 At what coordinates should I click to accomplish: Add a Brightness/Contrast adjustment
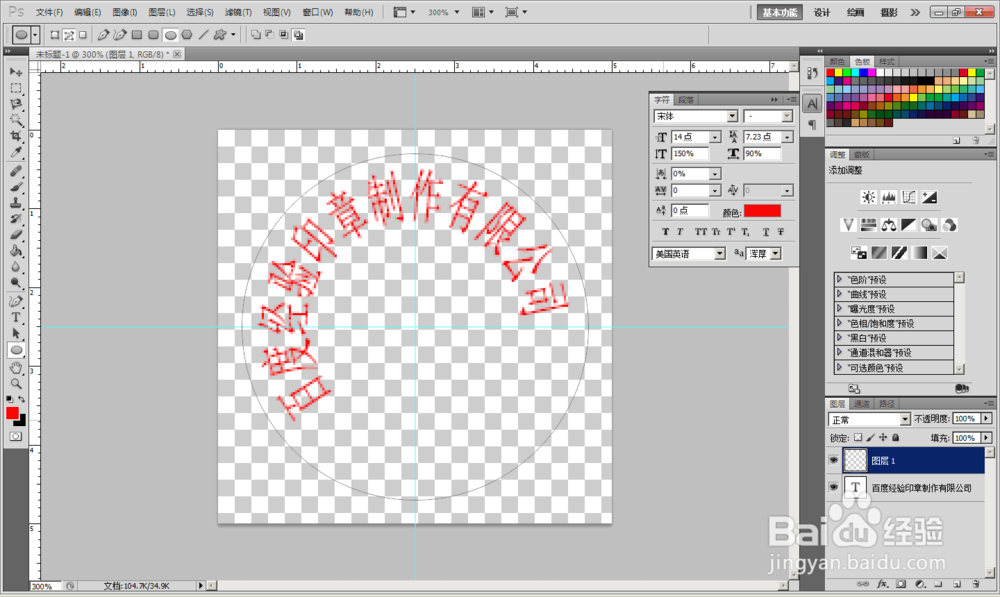[x=868, y=198]
